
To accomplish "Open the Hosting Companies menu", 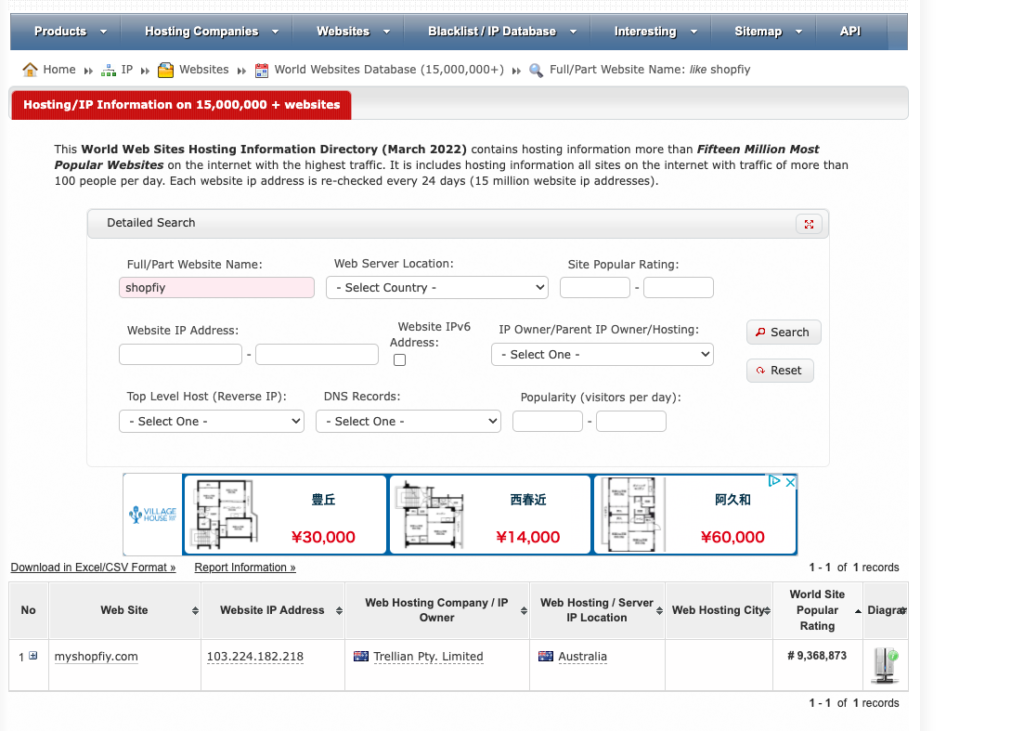I will pyautogui.click(x=211, y=32).
